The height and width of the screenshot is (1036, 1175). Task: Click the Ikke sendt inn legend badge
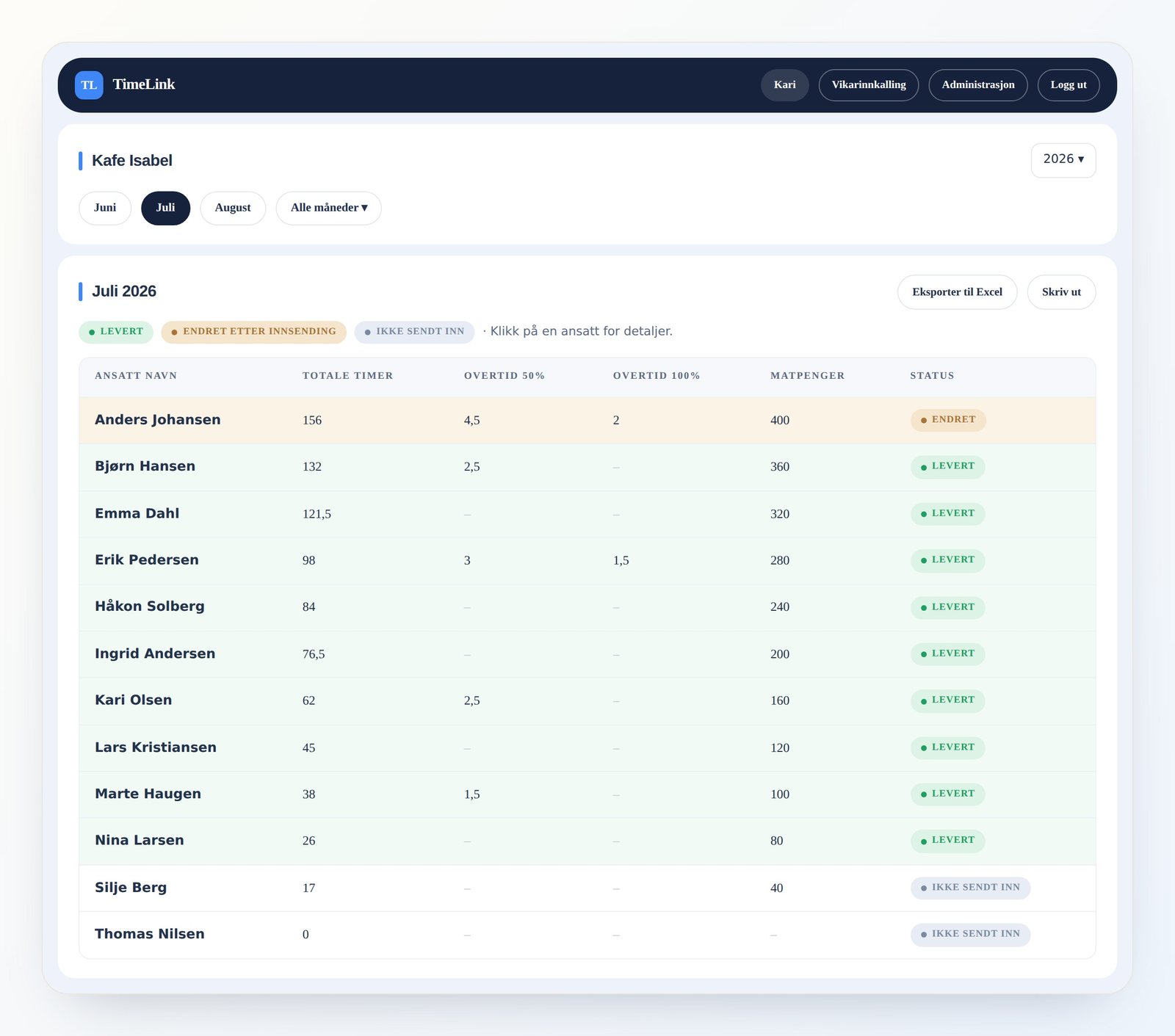pyautogui.click(x=414, y=332)
